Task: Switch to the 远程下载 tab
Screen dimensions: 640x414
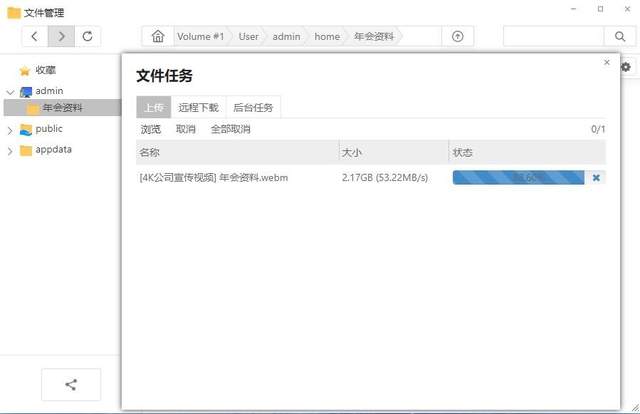Action: 198,107
